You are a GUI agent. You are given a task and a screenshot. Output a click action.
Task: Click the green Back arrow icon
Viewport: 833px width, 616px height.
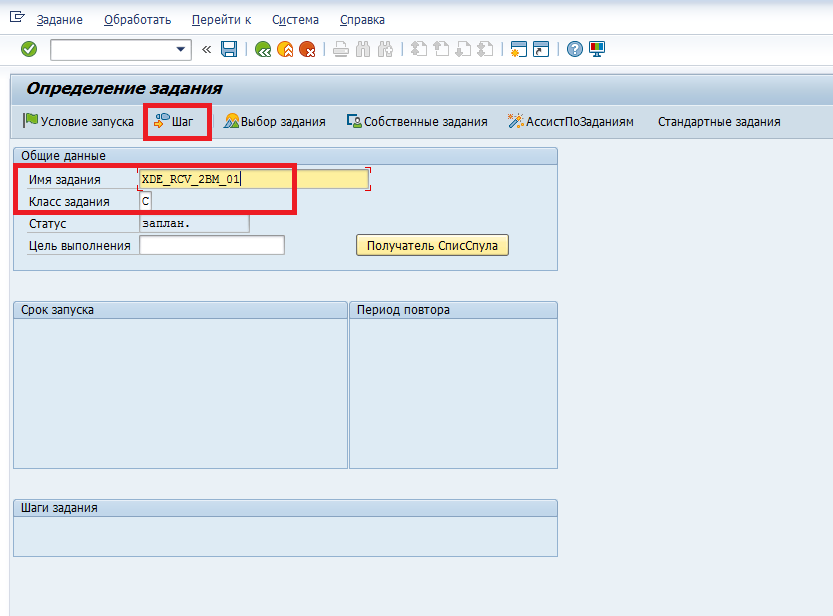[263, 49]
